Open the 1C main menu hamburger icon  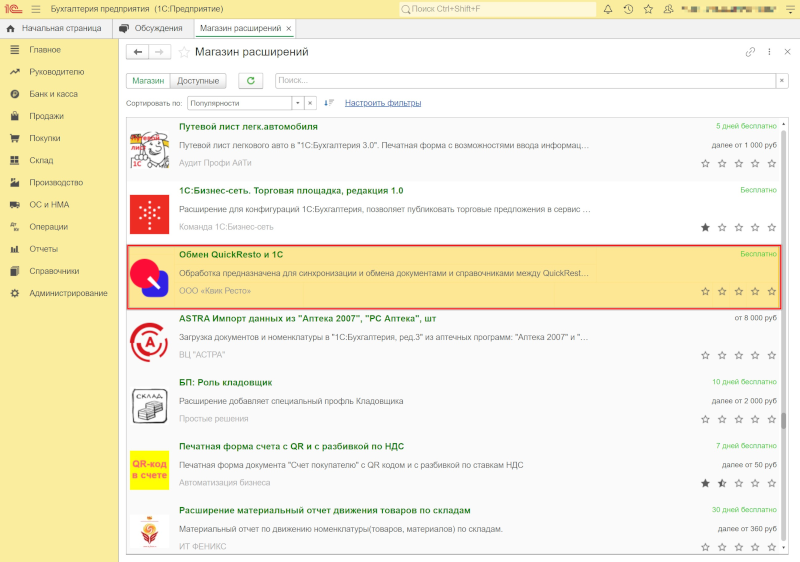36,9
